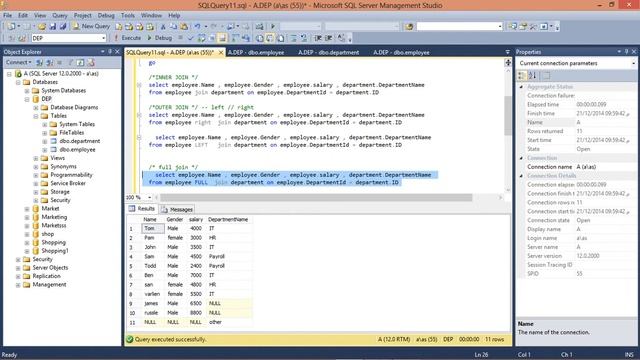Click the document tabs overflow dropdown arrow
This screenshot has height=360, width=640.
point(507,52)
